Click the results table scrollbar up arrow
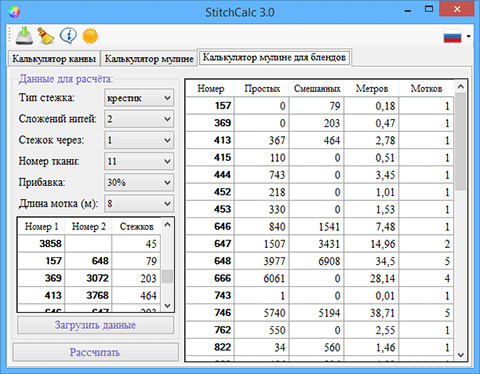The image size is (480, 374). [461, 87]
